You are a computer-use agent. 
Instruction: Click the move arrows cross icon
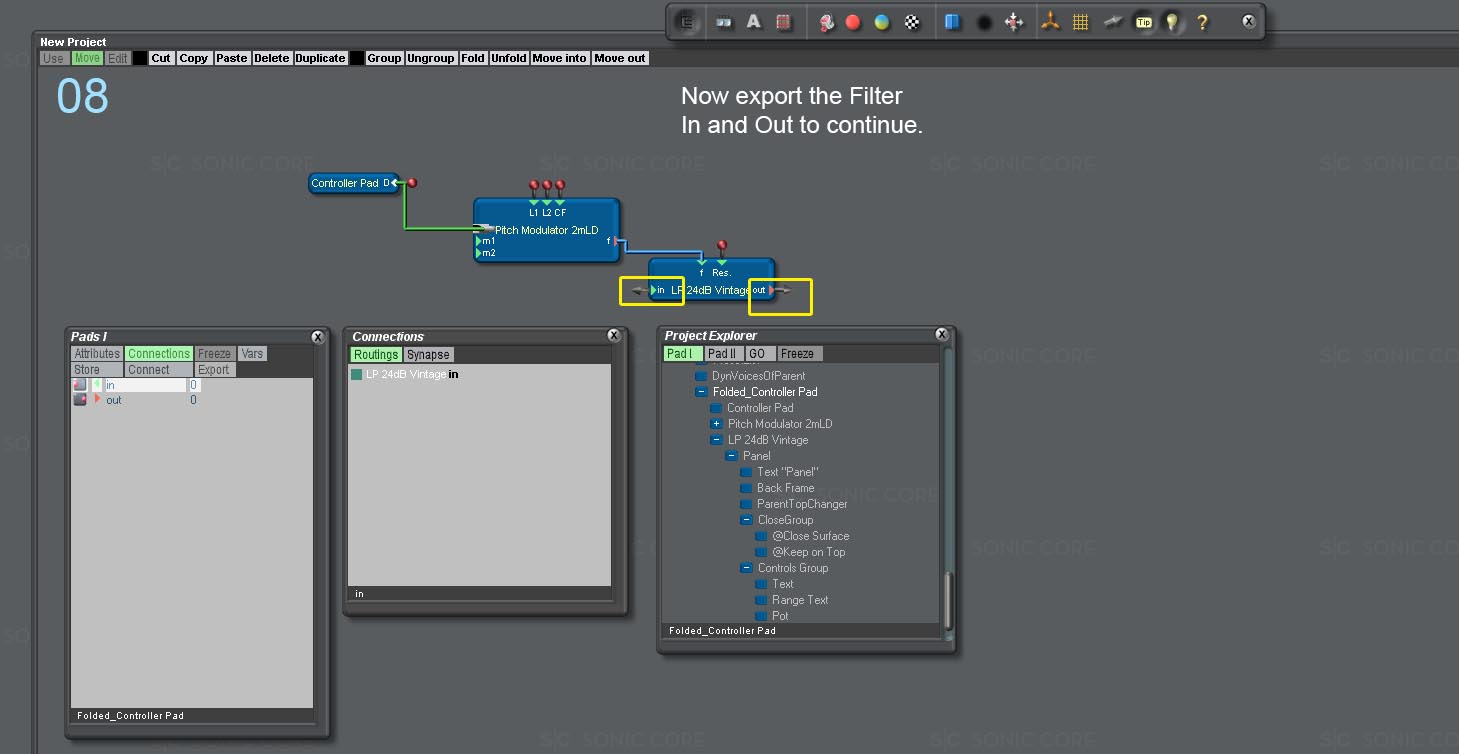(1014, 21)
